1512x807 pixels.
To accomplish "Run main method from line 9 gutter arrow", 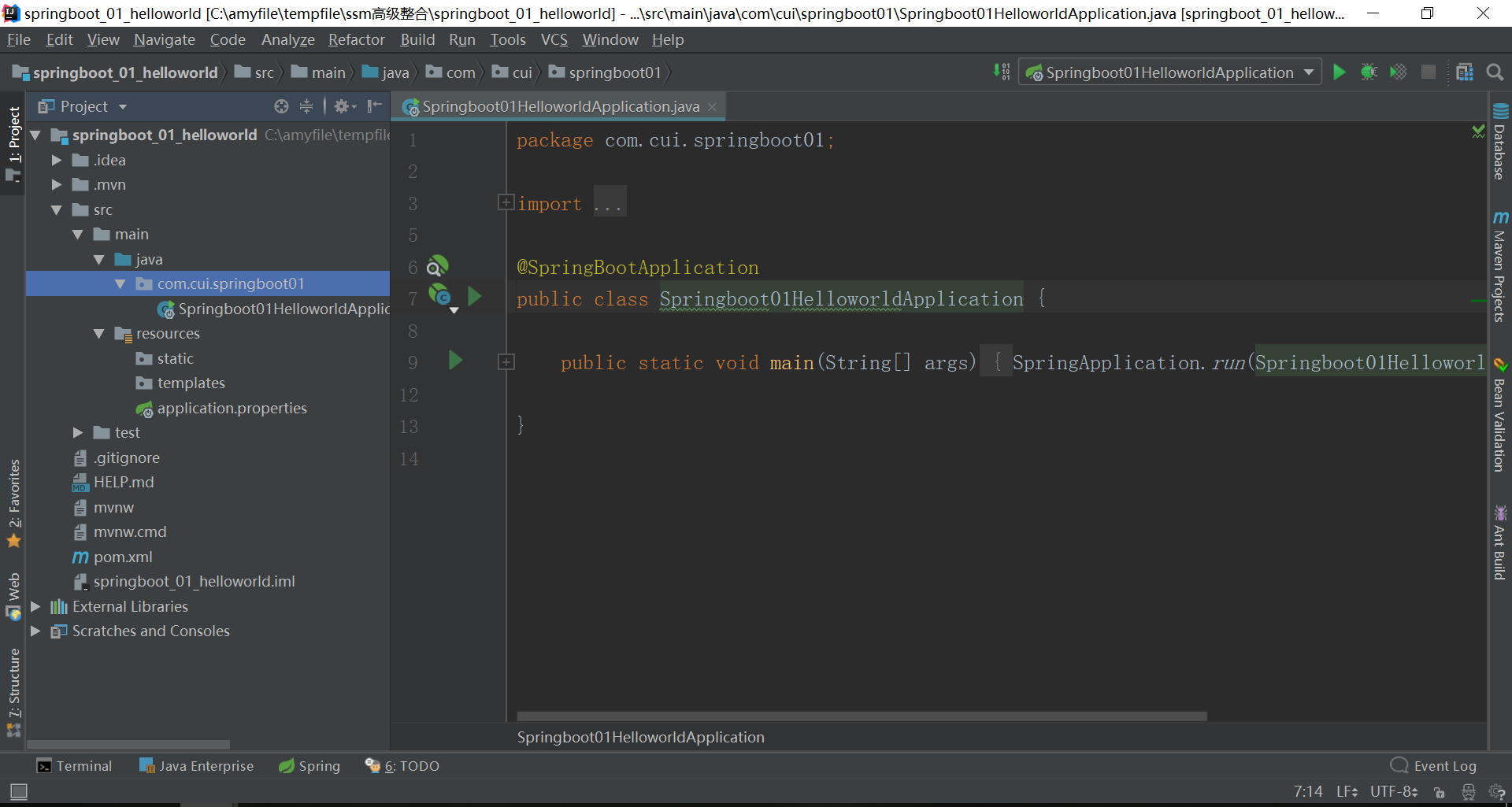I will coord(455,361).
